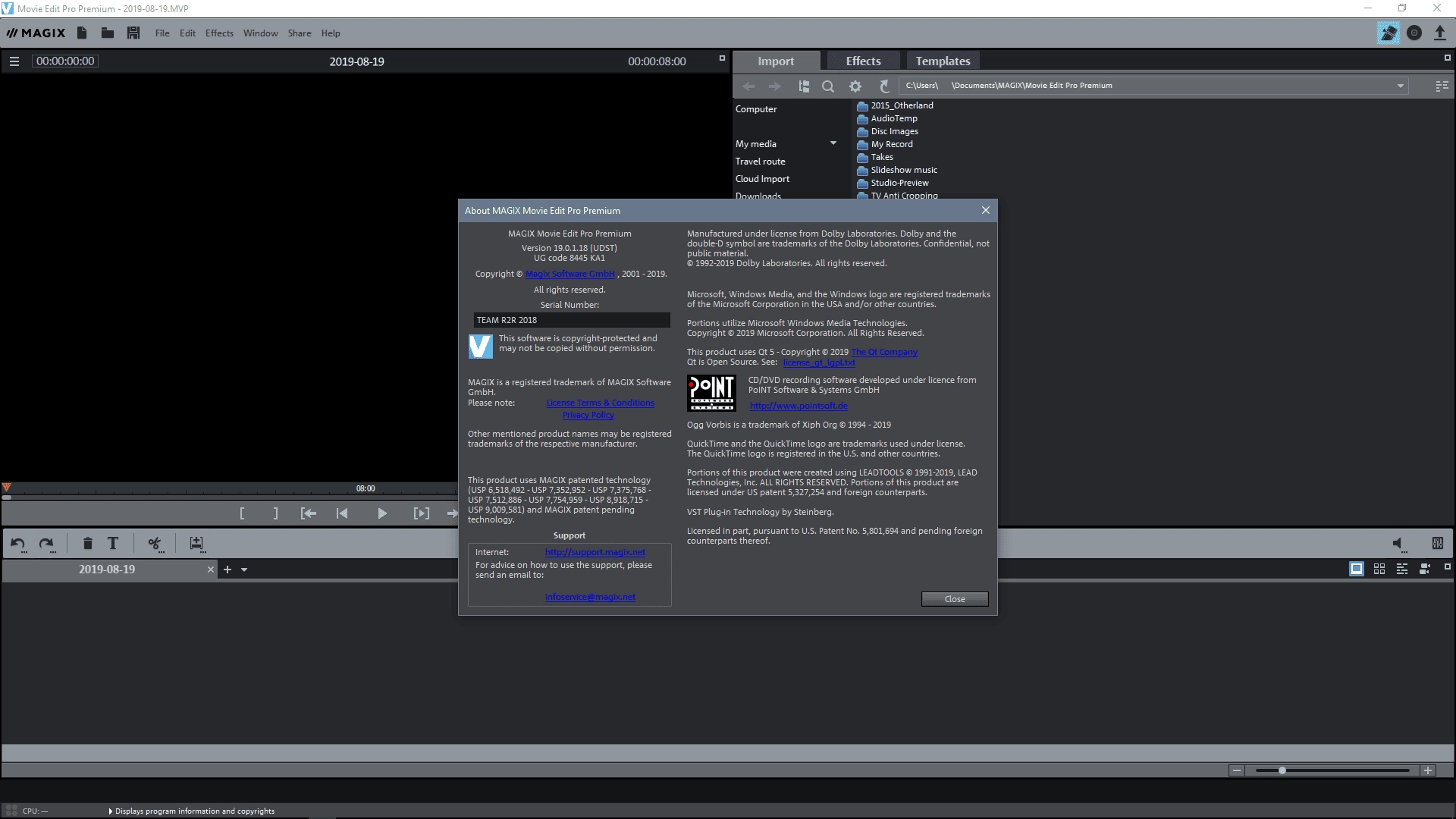This screenshot has height=819, width=1456.
Task: Open the File menu
Action: 162,33
